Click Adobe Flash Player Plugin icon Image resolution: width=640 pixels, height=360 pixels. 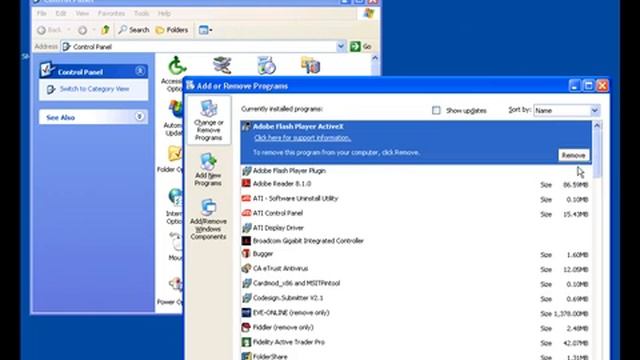246,171
